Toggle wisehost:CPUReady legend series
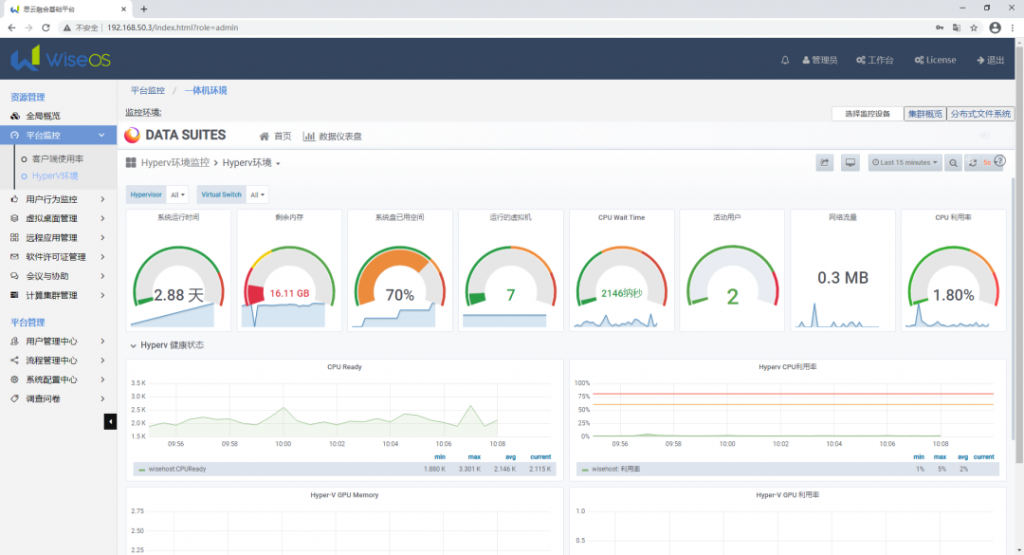The height and width of the screenshot is (555, 1024). point(175,468)
